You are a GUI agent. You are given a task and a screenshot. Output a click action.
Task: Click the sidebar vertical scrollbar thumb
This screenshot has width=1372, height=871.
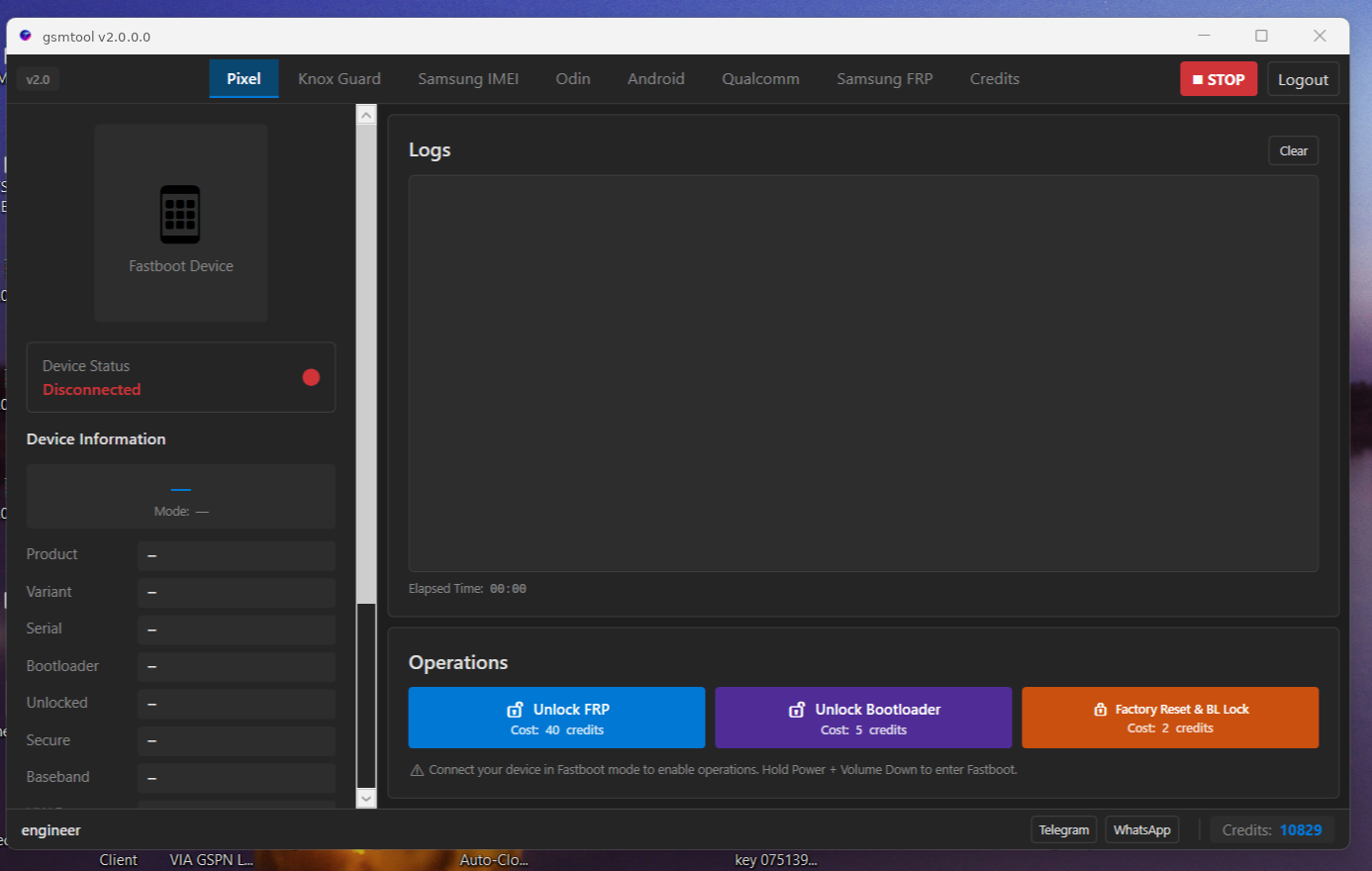(x=366, y=364)
